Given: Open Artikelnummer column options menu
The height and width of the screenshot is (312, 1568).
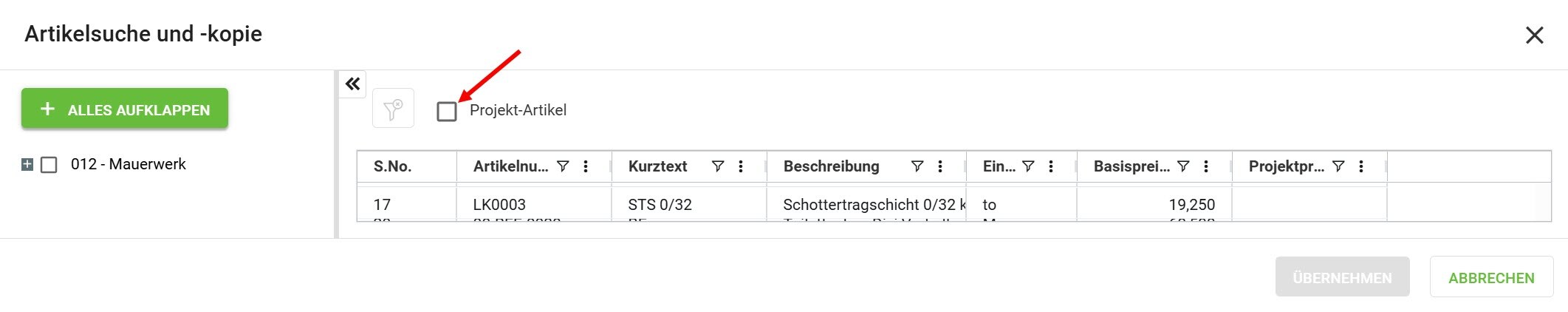Looking at the screenshot, I should [x=586, y=166].
